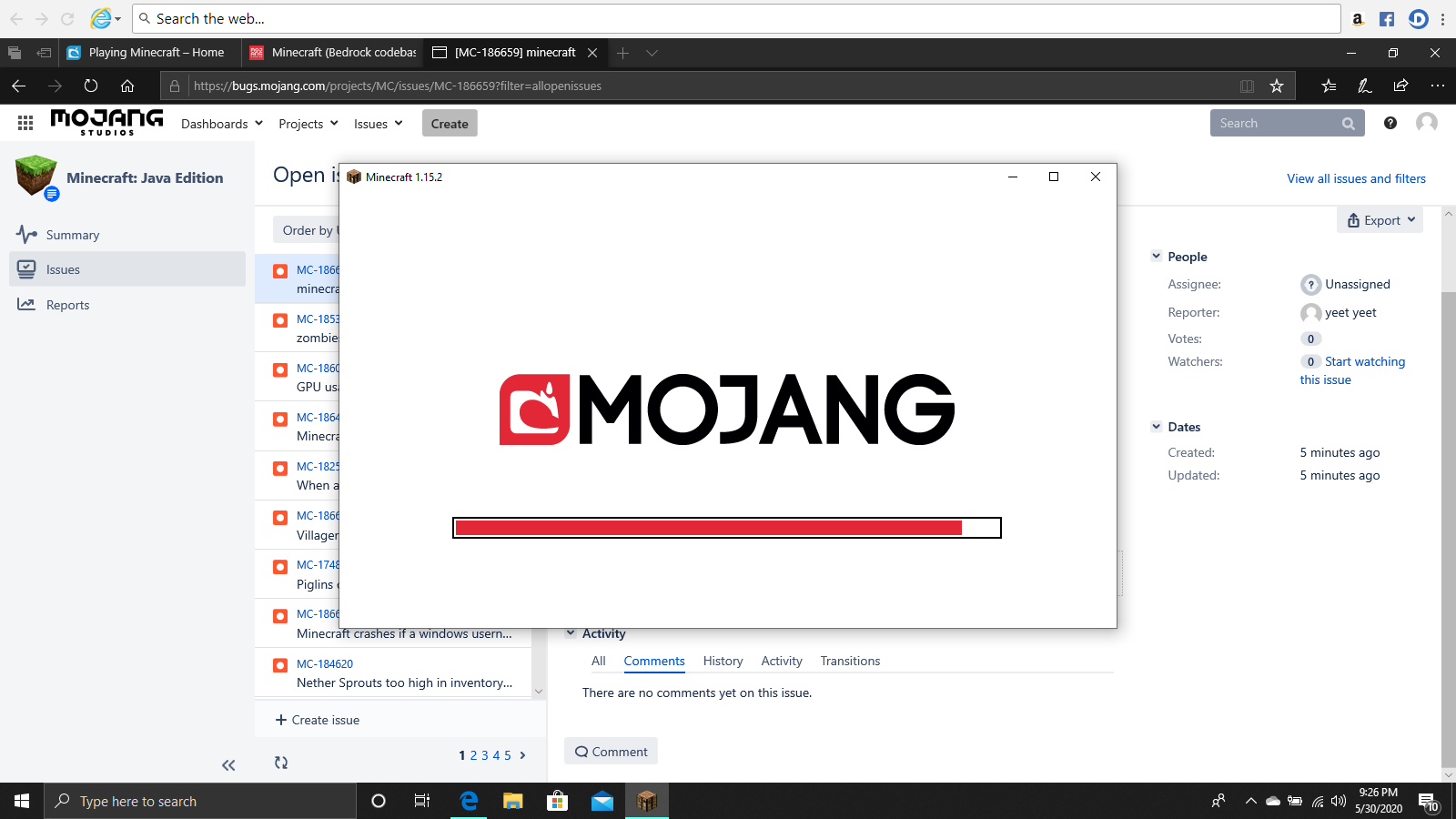Open the volume control in tray
This screenshot has height=819, width=1456.
[x=1339, y=801]
